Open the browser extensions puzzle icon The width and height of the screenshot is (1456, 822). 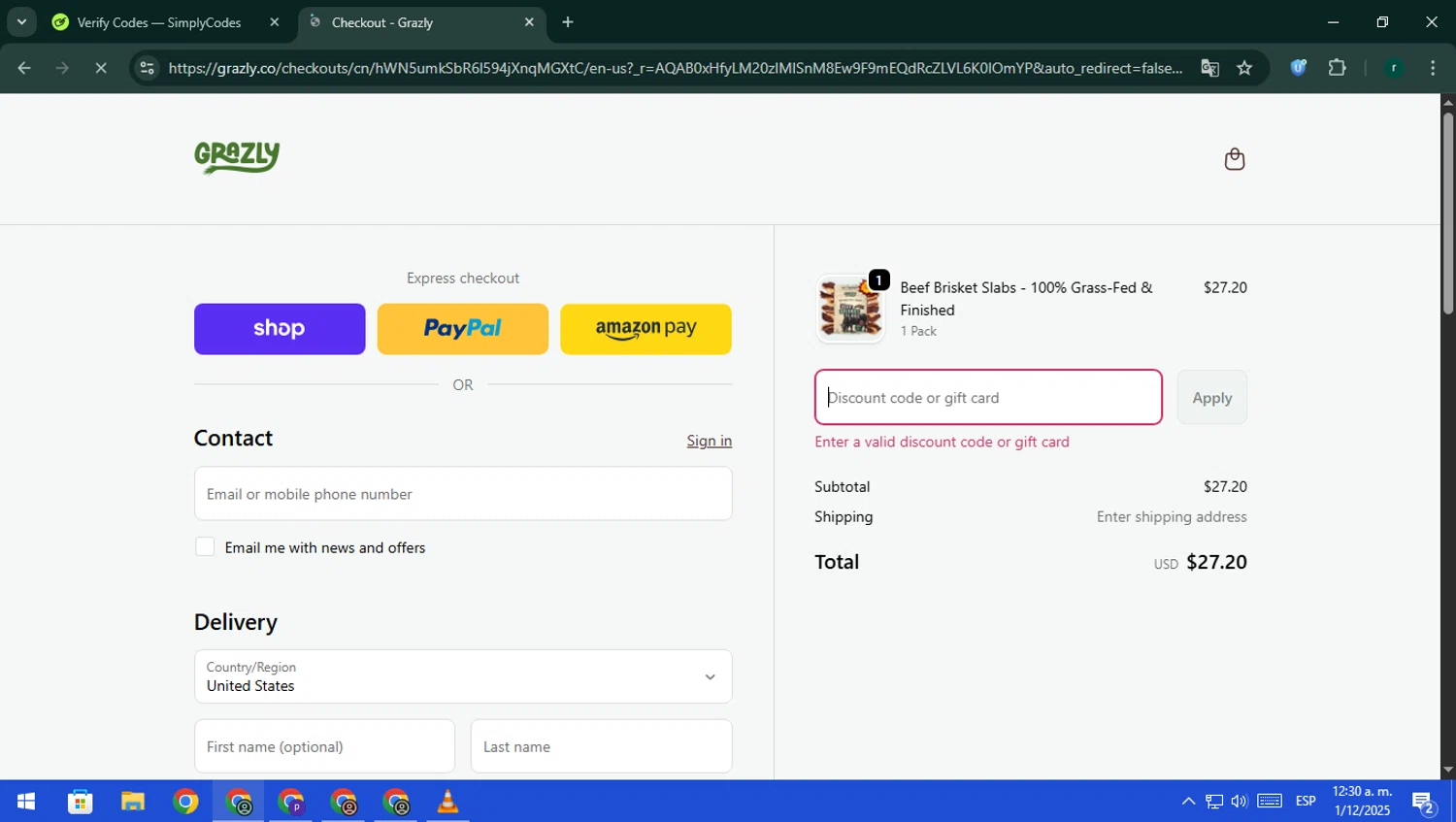point(1337,68)
